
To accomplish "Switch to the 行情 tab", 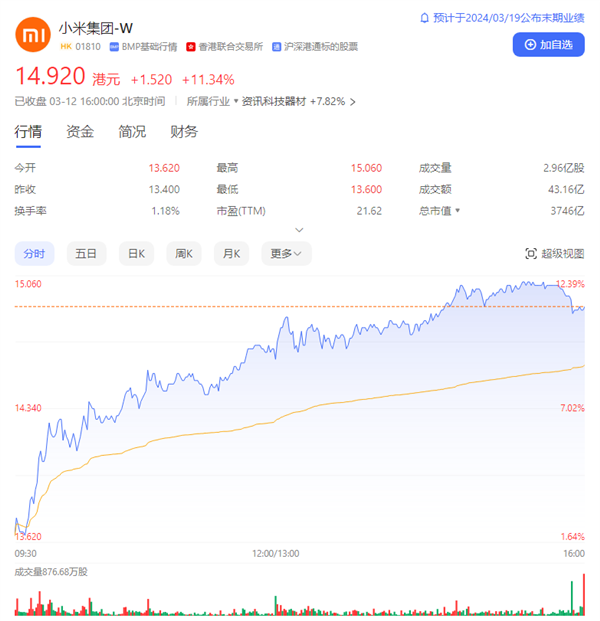I will 28,132.
